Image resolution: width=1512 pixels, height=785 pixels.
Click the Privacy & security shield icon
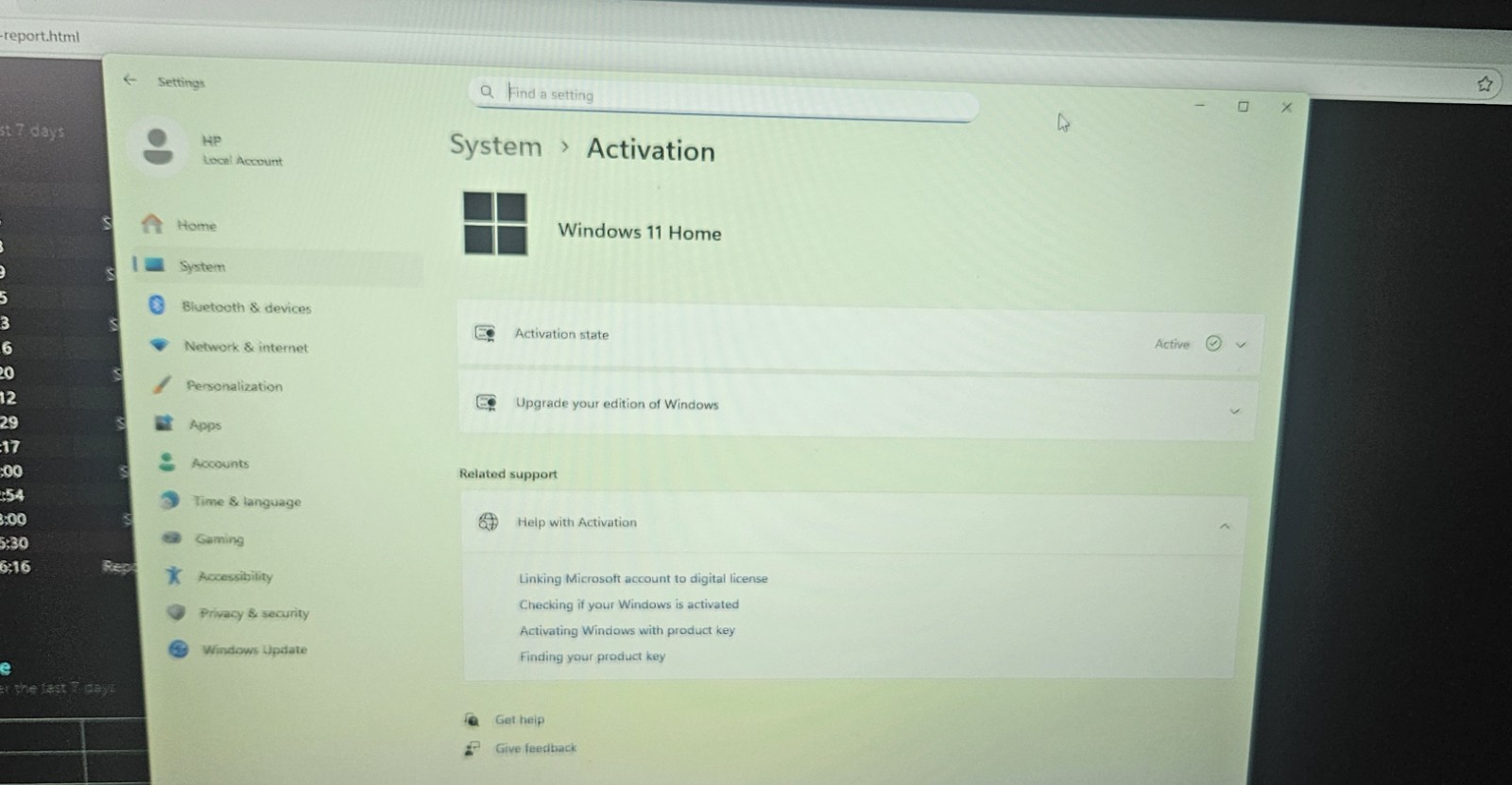coord(176,612)
